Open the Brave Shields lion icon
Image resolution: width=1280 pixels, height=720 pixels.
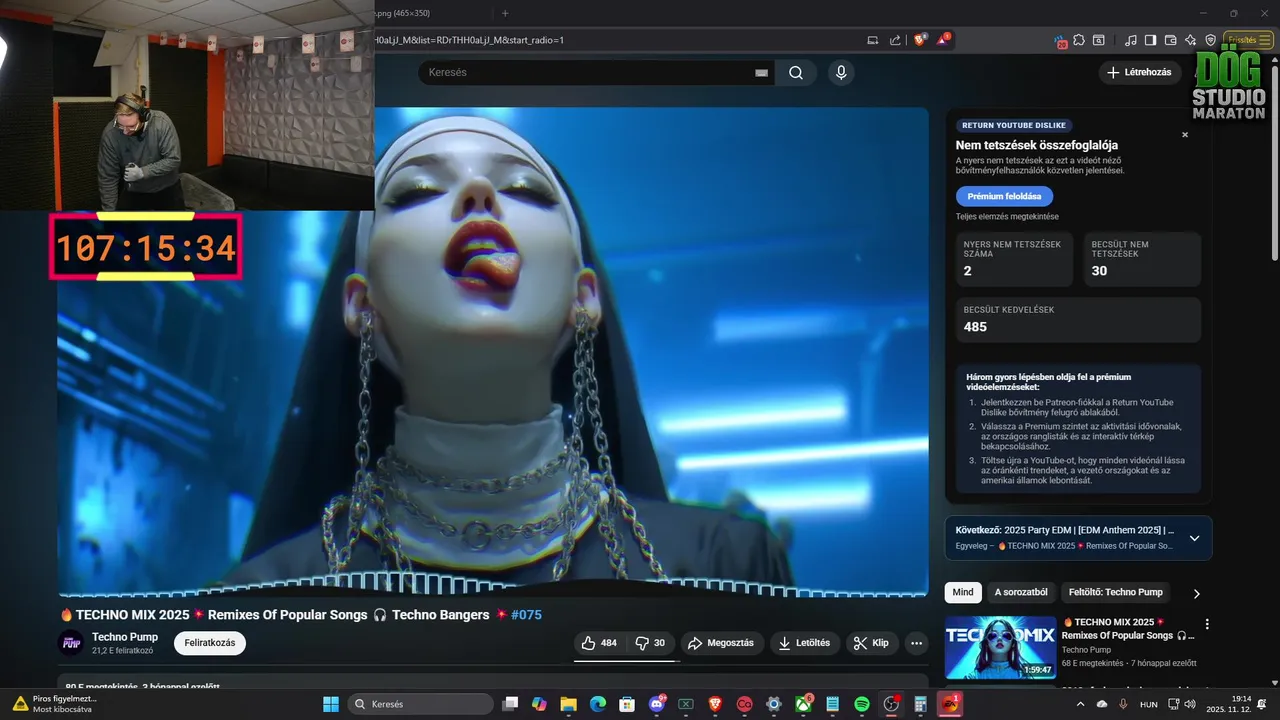click(920, 40)
